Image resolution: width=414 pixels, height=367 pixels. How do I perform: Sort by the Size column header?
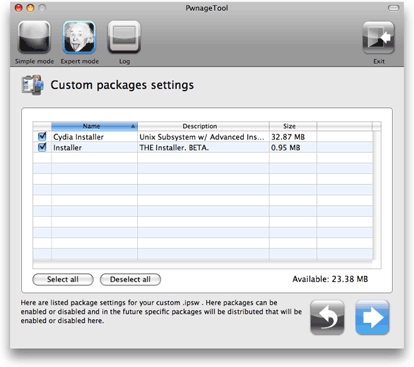pos(293,126)
